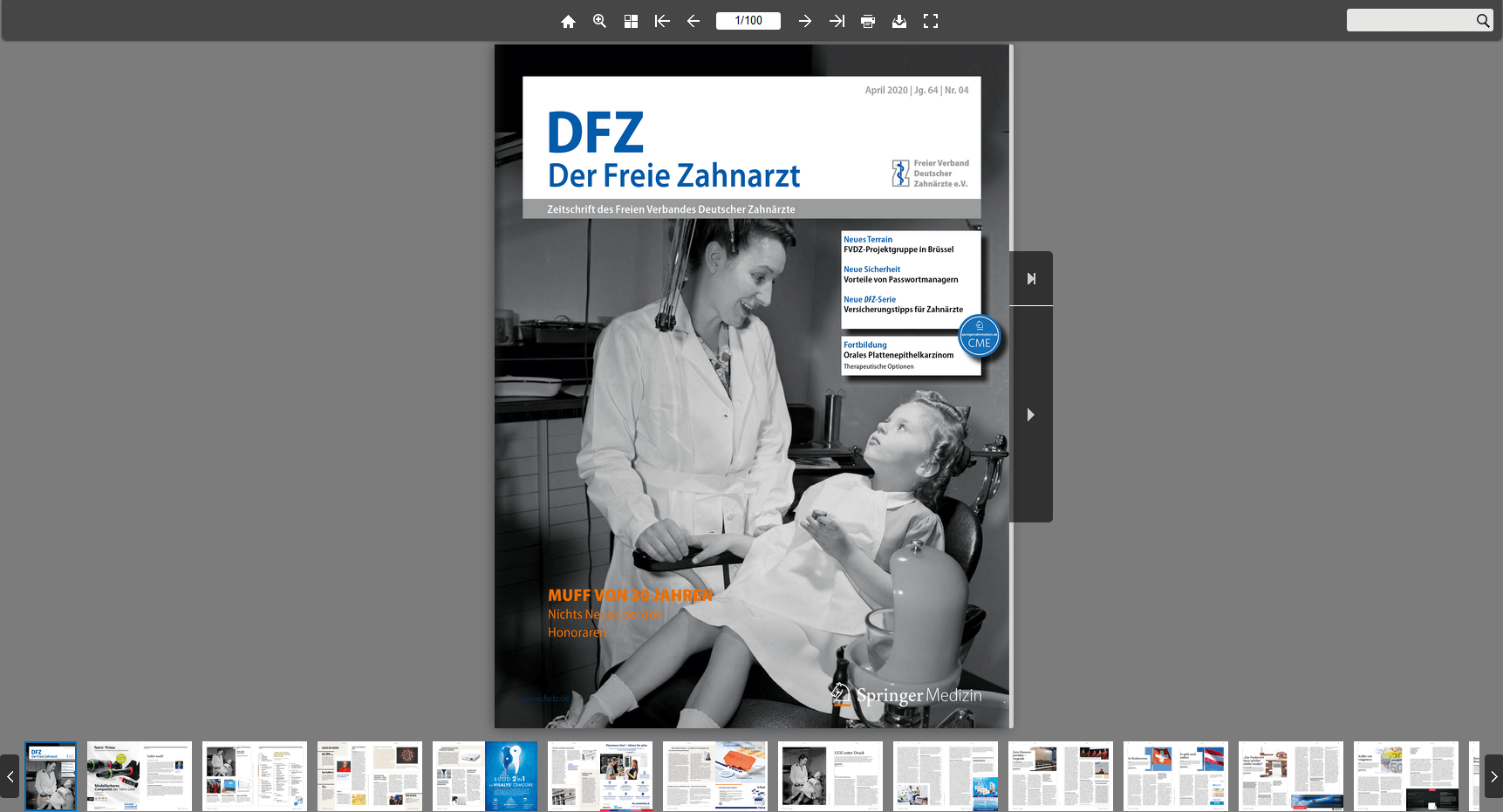Go to the next page arrow
The image size is (1503, 812).
click(805, 21)
